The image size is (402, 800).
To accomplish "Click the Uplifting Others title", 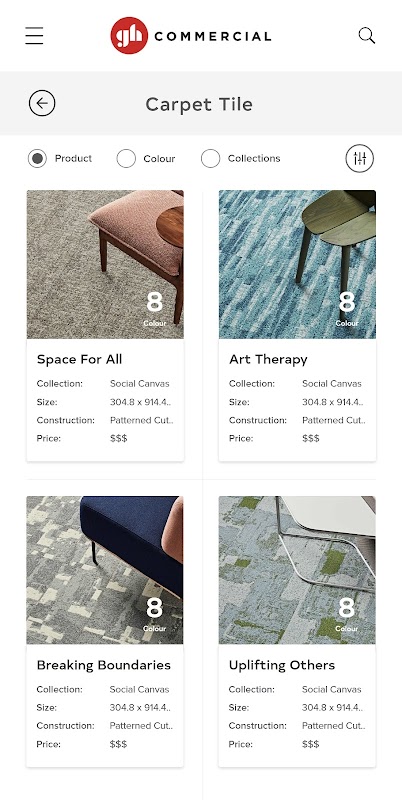I will pos(282,666).
